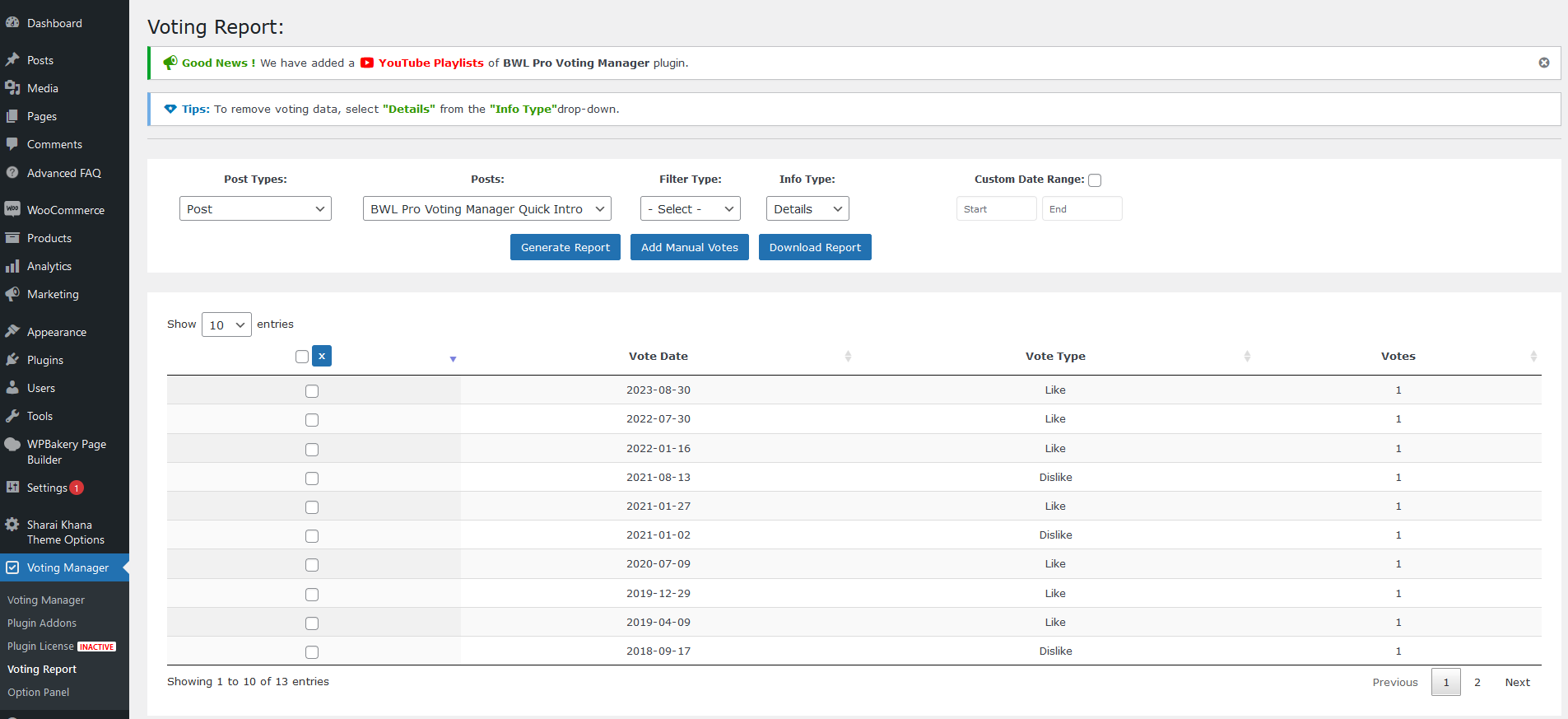Open the Post Types dropdown
The width and height of the screenshot is (1568, 719).
point(255,208)
